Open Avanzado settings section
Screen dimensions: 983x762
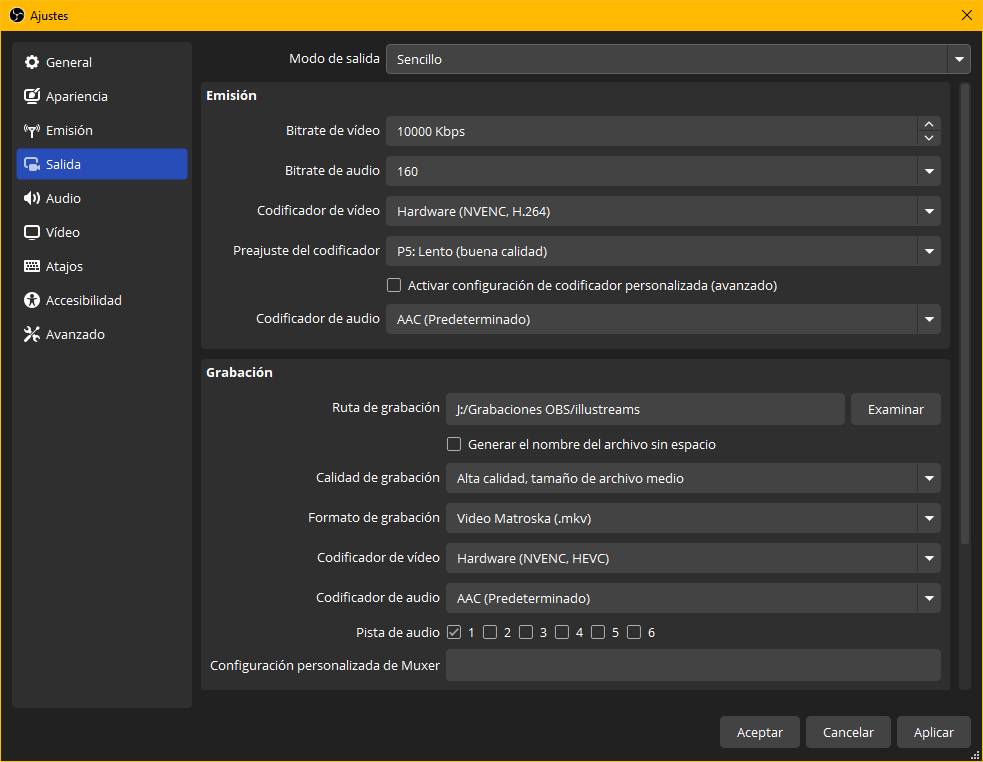(102, 334)
